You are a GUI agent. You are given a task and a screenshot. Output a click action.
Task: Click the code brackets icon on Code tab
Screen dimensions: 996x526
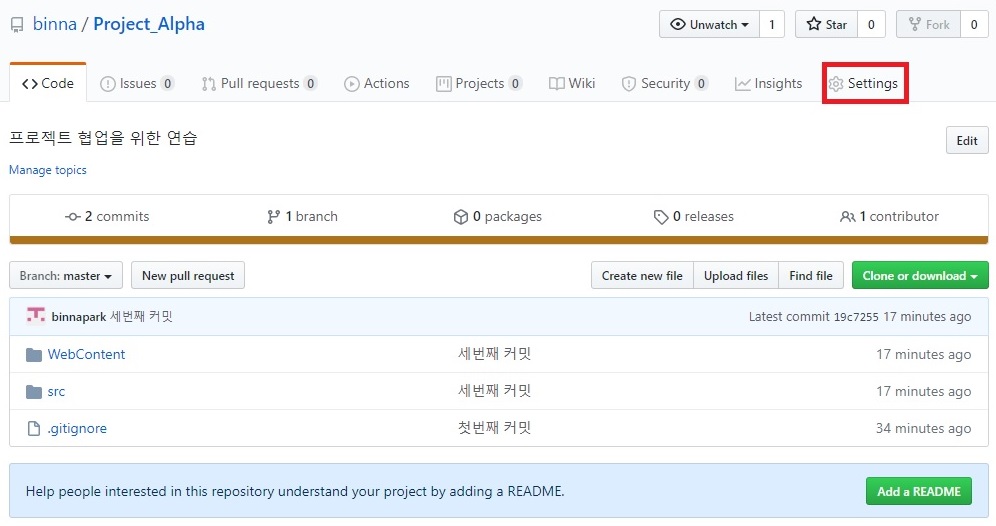pyautogui.click(x=30, y=84)
